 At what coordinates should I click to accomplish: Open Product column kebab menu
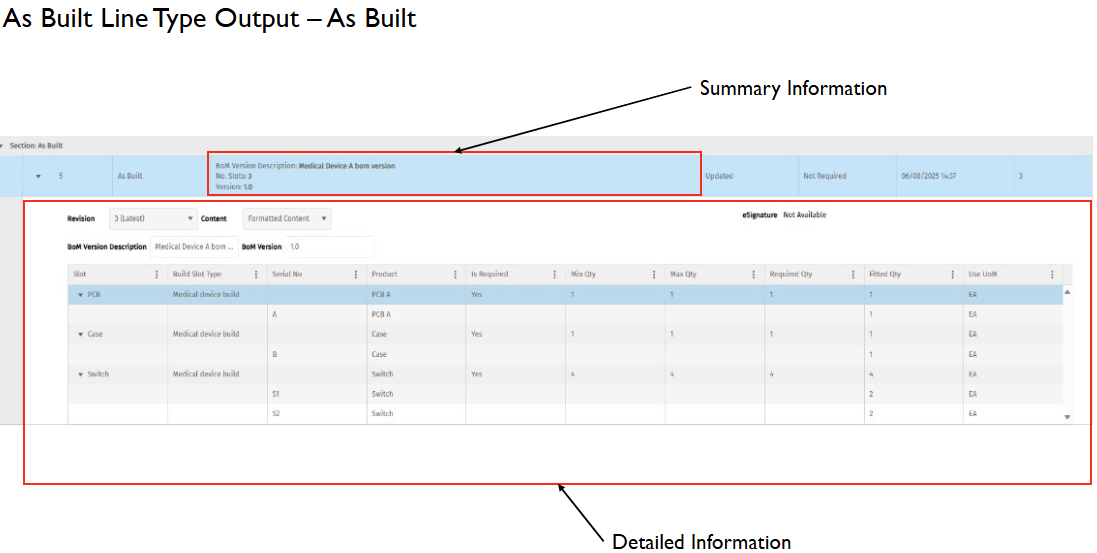coord(455,274)
